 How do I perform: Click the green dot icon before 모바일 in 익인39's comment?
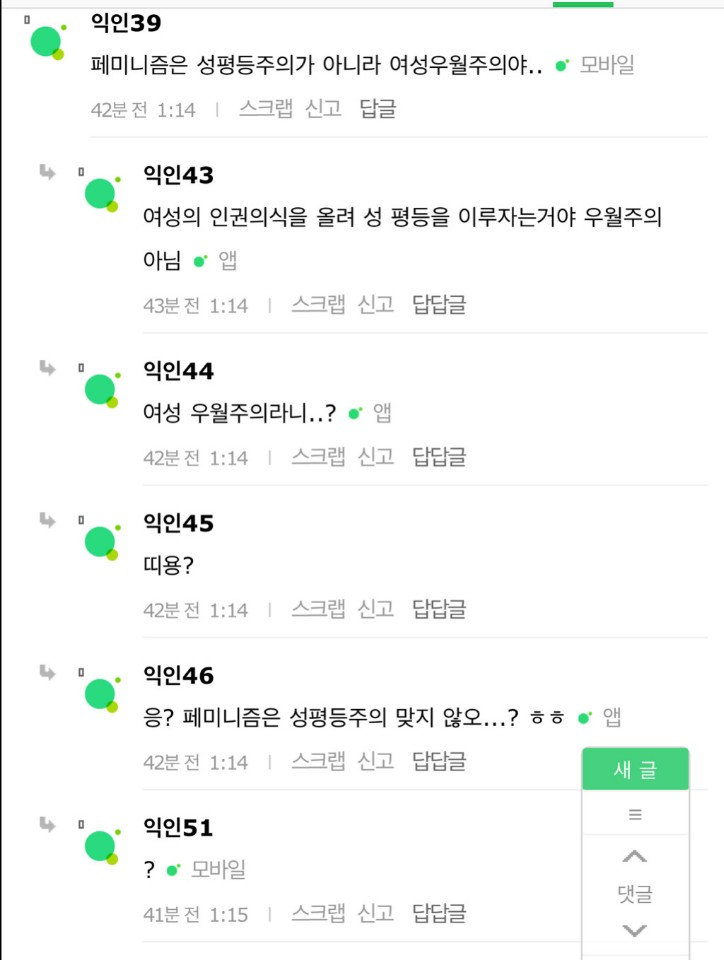click(562, 66)
